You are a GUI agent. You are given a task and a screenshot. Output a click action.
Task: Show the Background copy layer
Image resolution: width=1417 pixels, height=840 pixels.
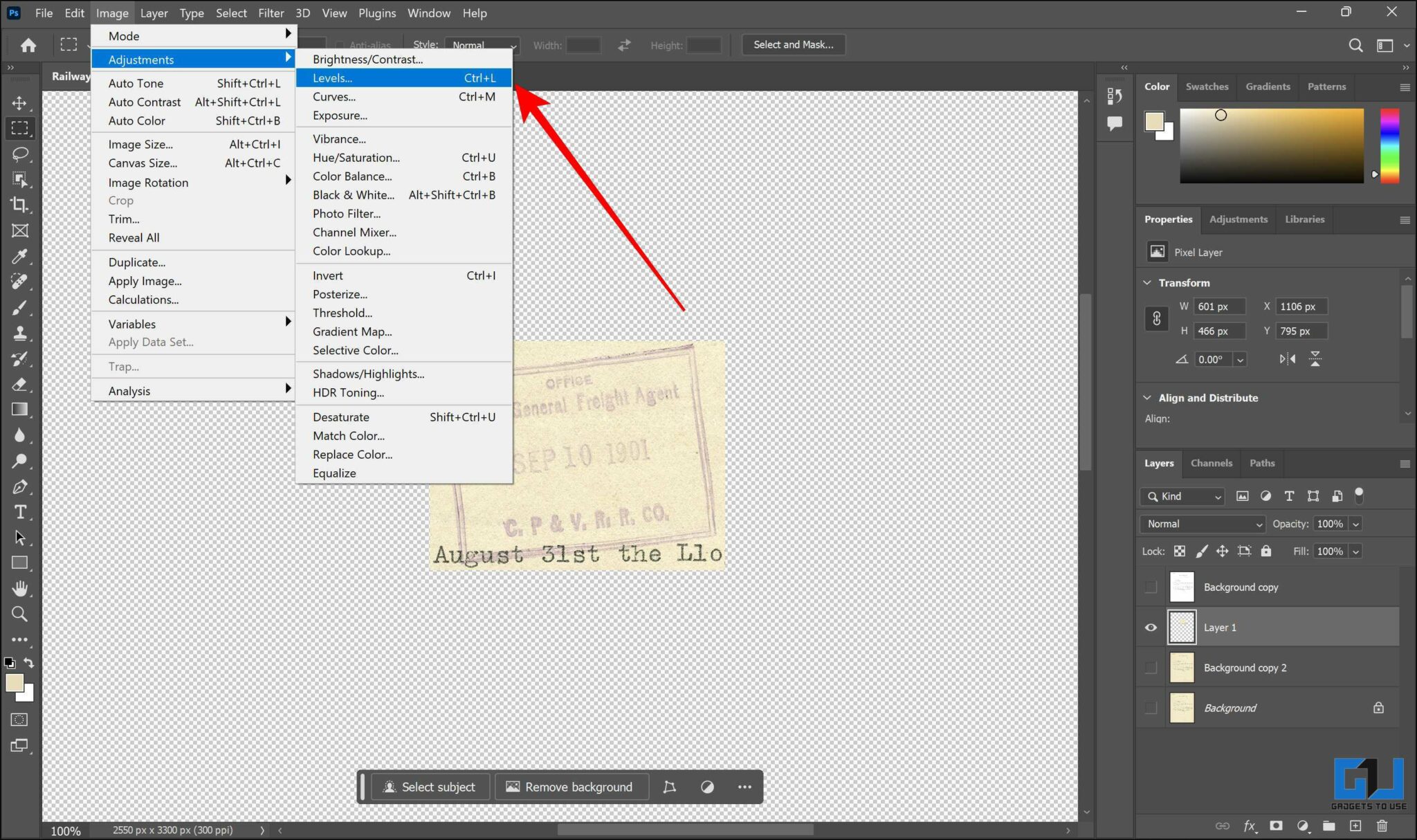tap(1151, 586)
